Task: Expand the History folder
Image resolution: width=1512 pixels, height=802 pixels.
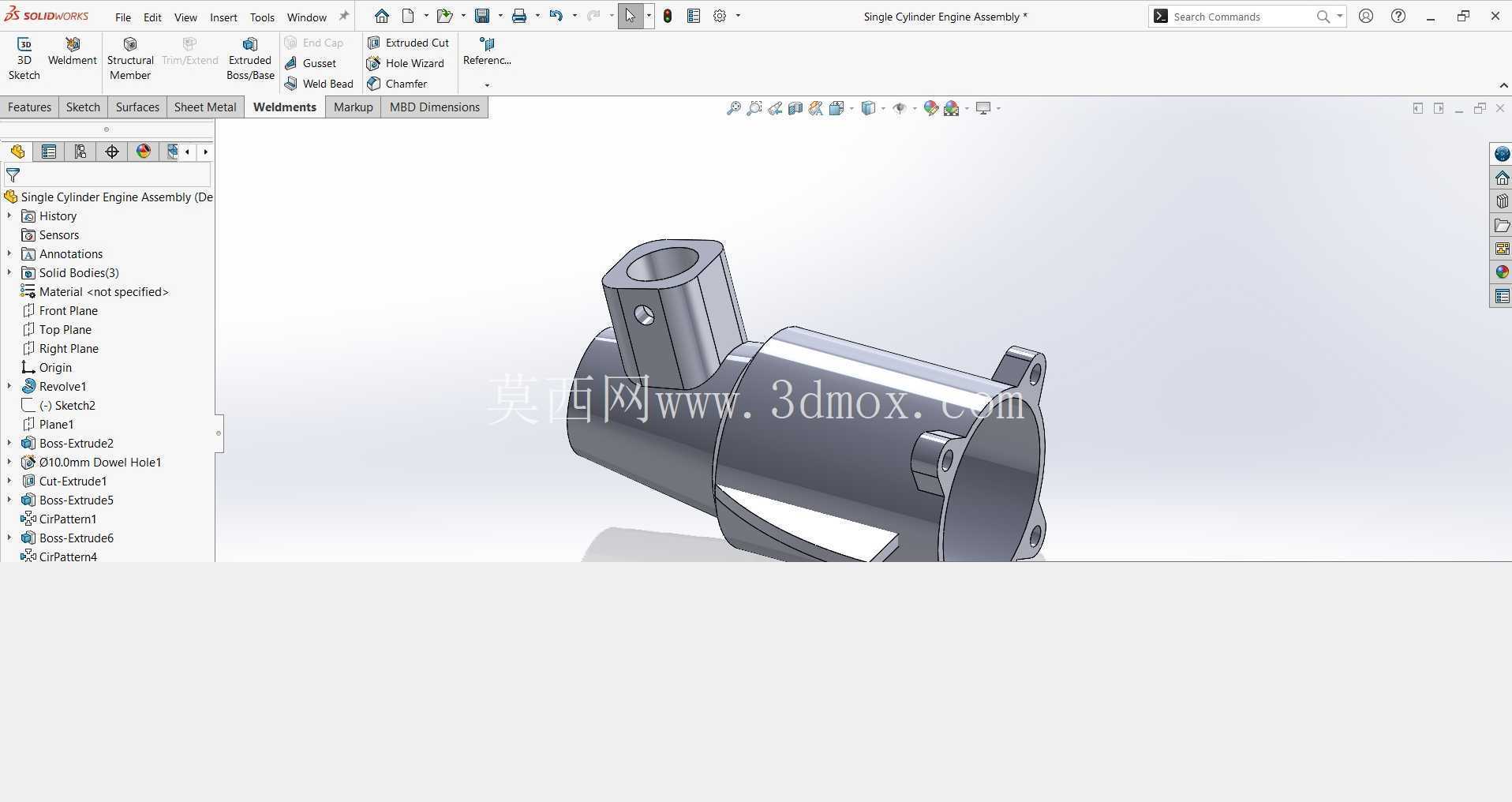Action: [9, 215]
